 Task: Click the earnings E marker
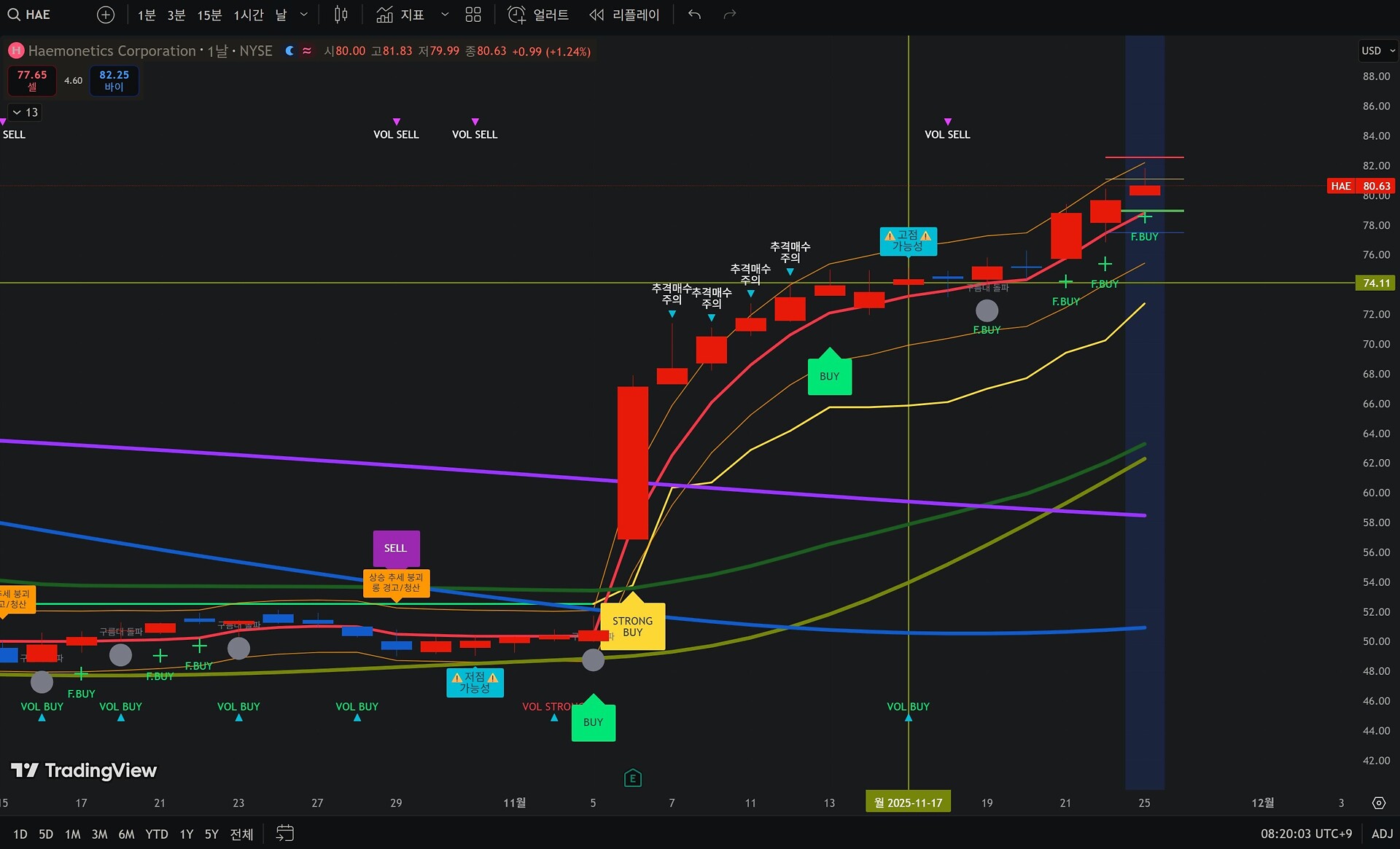[632, 778]
